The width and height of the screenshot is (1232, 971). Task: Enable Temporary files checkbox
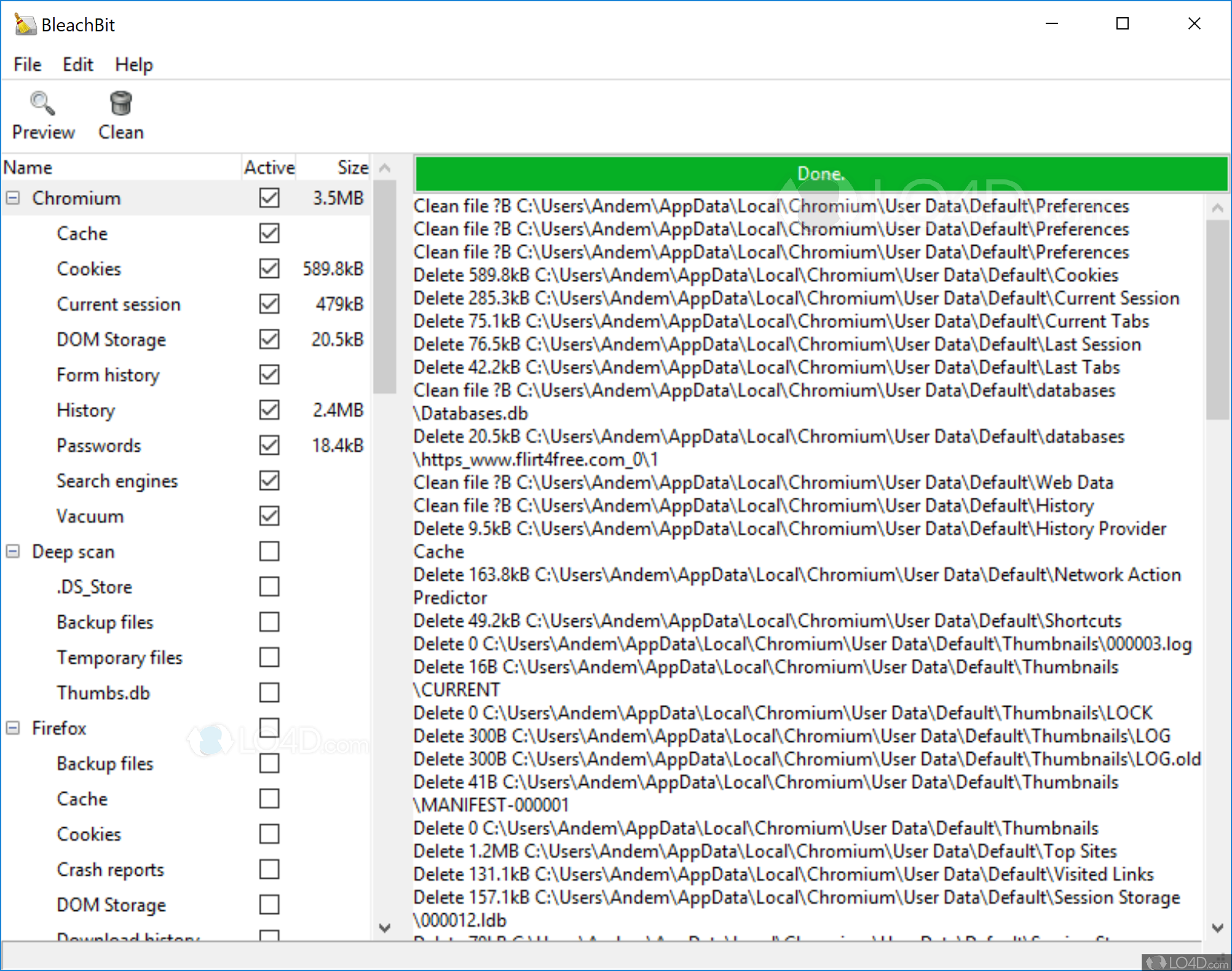tap(269, 658)
